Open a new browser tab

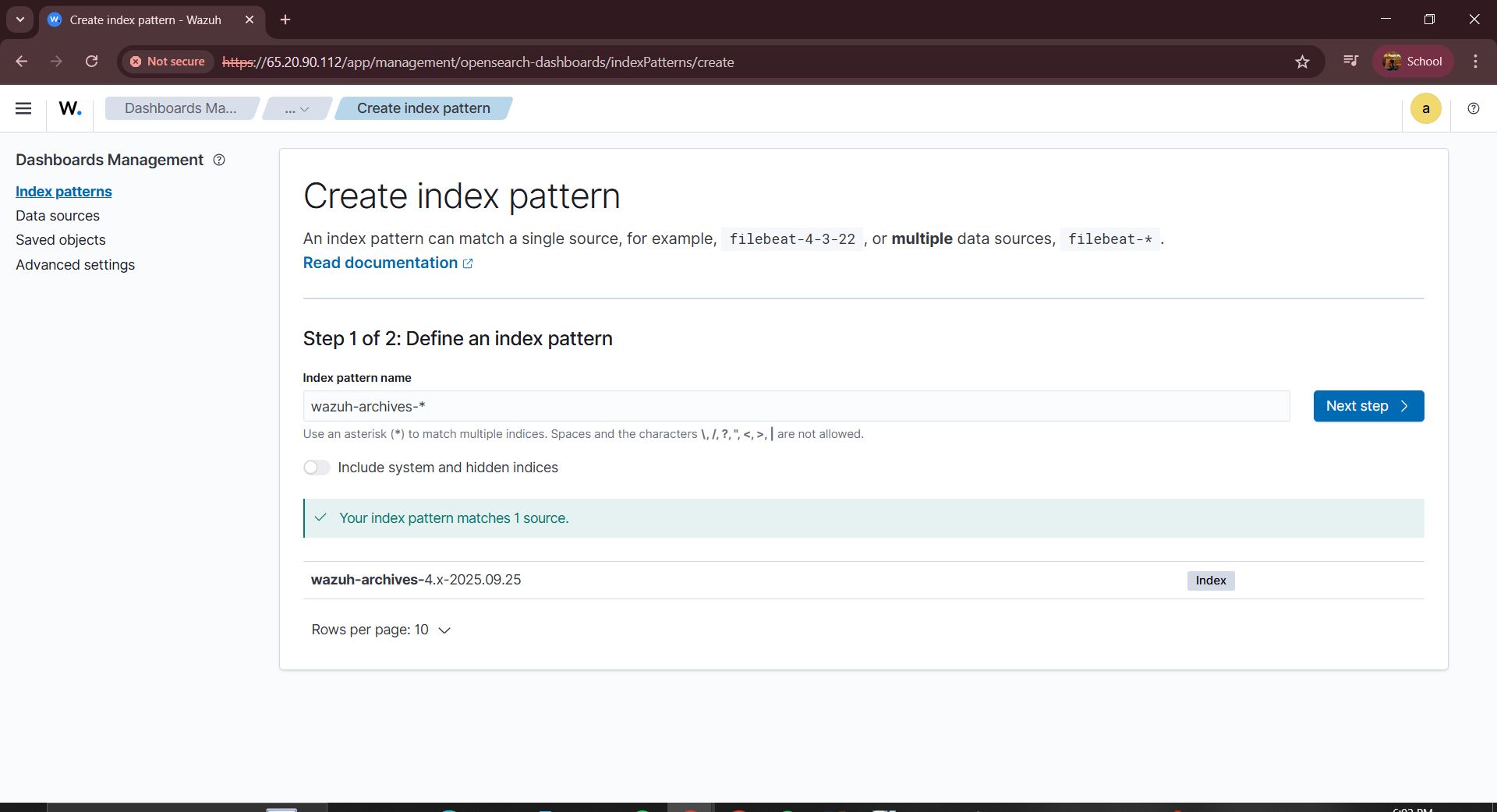point(285,19)
